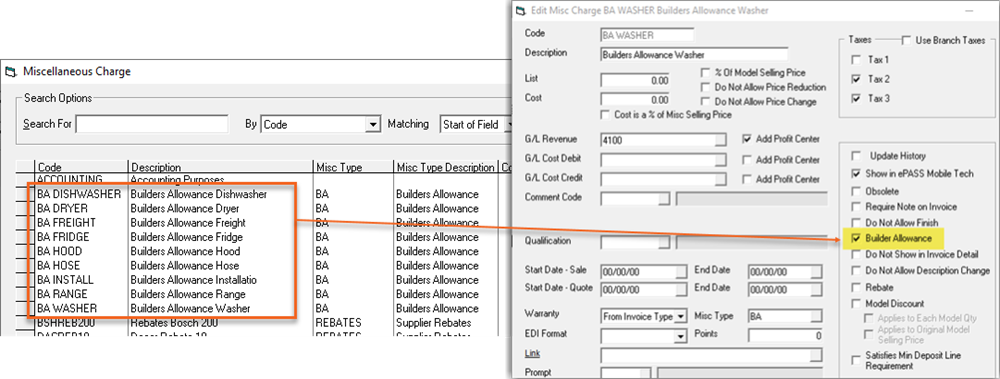1000x379 pixels.
Task: Enable Model Discount checkbox
Action: [x=856, y=304]
